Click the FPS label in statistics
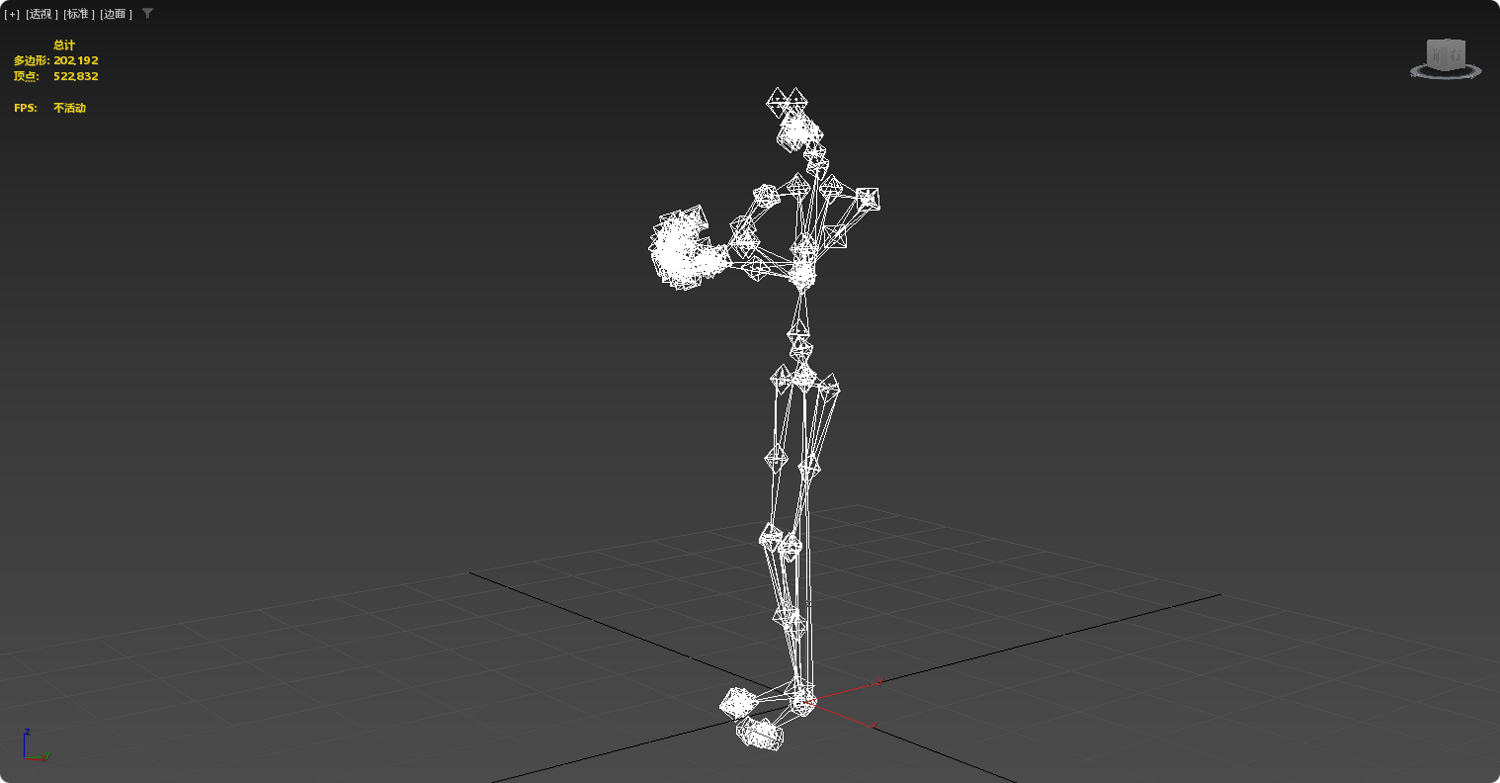Viewport: 1500px width, 783px height. coord(25,108)
